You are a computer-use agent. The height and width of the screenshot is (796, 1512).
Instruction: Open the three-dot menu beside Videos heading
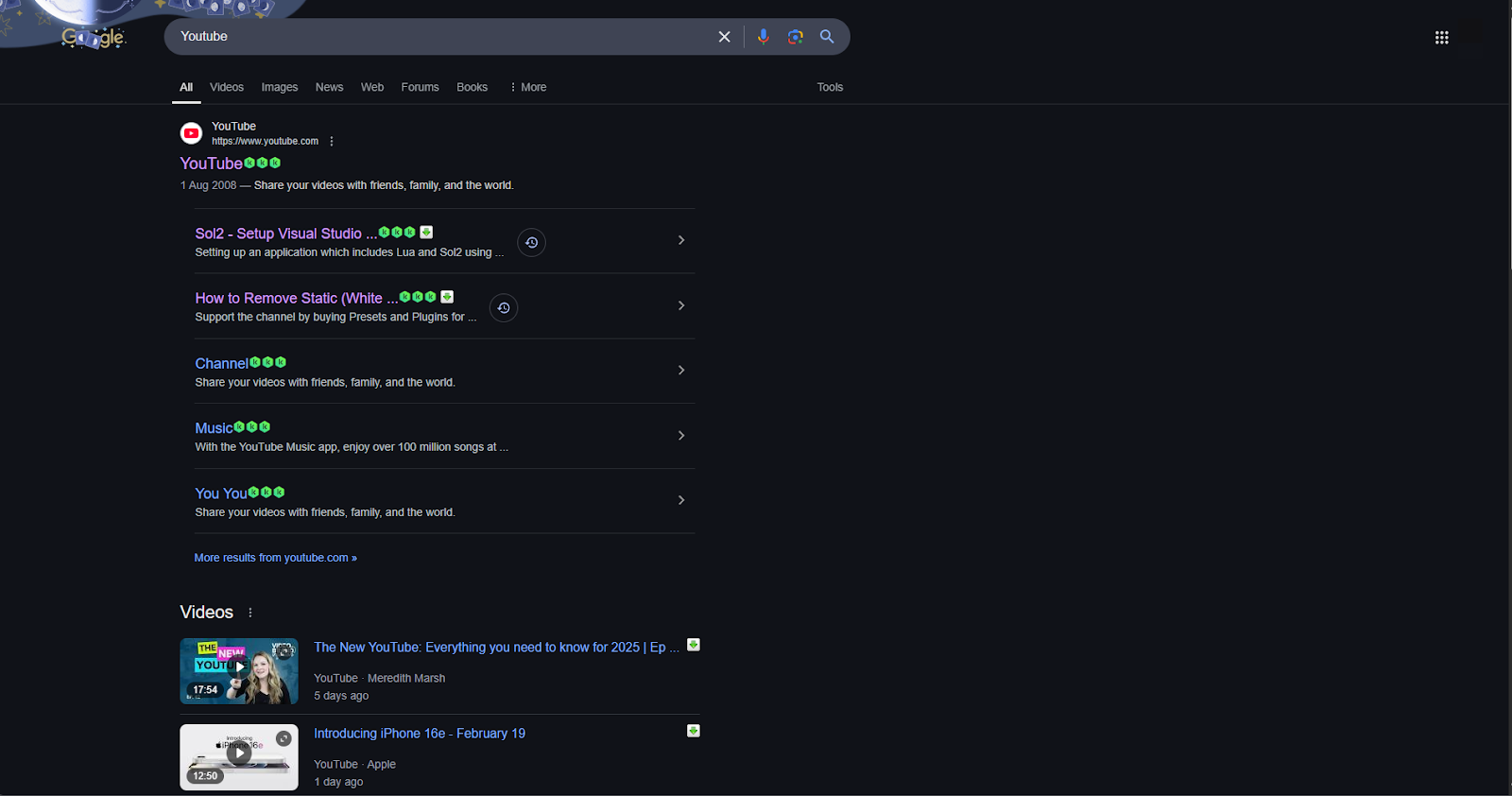coord(250,613)
